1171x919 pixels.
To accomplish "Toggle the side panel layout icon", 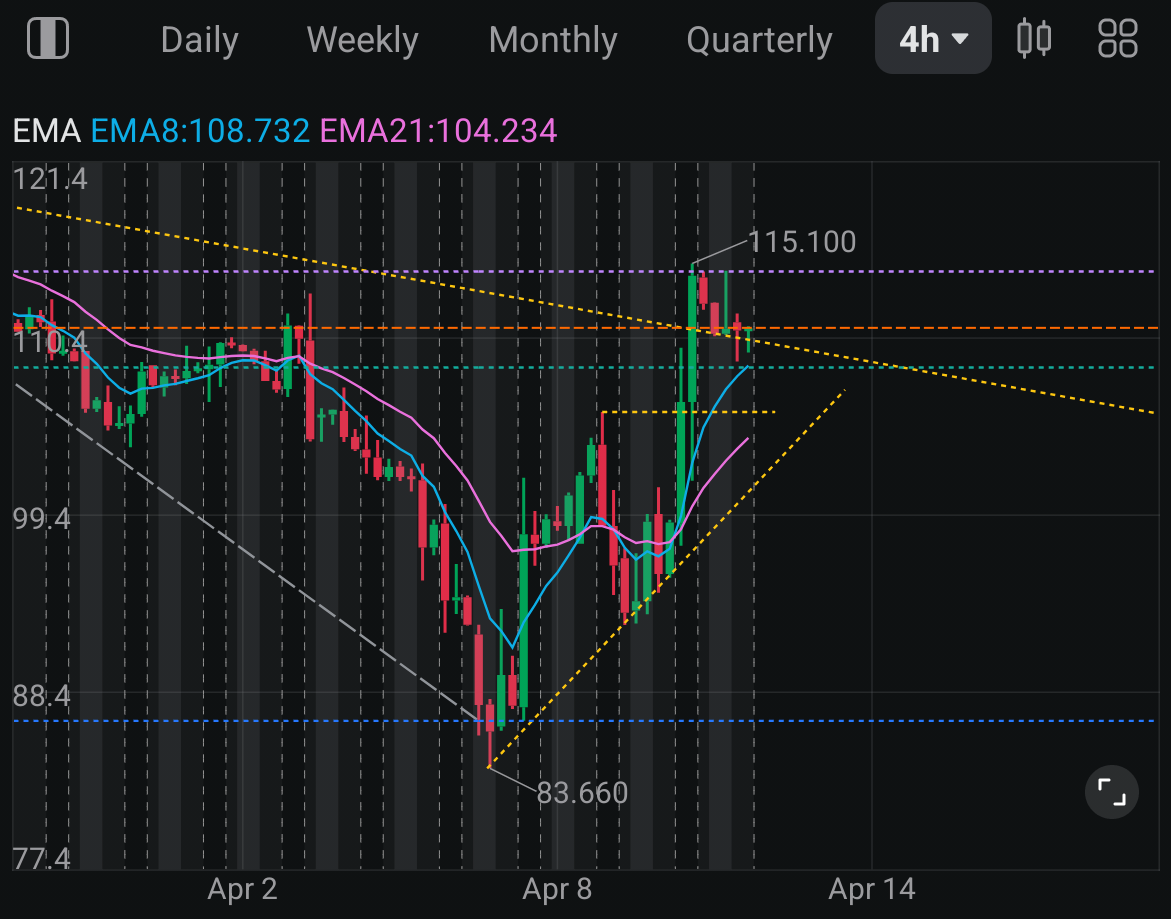I will pyautogui.click(x=48, y=38).
